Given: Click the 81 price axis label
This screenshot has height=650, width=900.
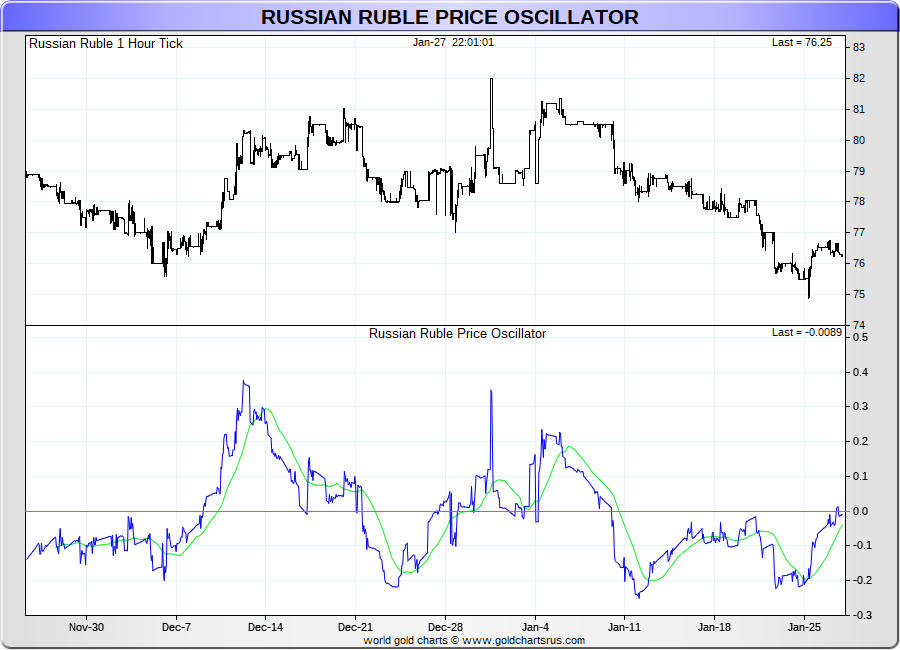Looking at the screenshot, I should [859, 110].
